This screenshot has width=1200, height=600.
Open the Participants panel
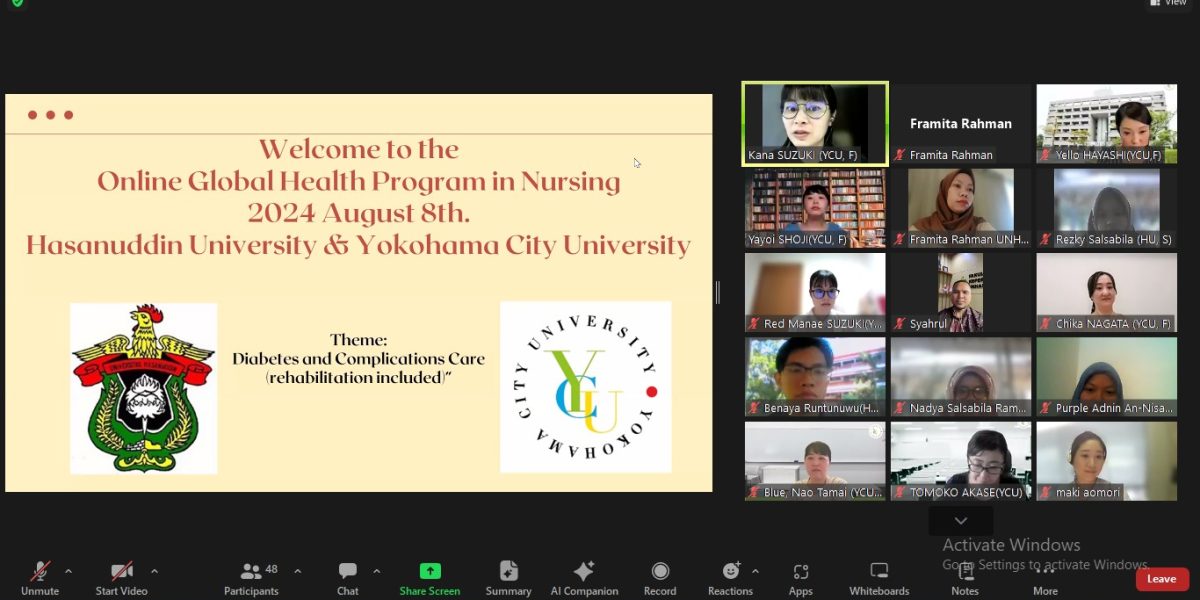[x=251, y=577]
